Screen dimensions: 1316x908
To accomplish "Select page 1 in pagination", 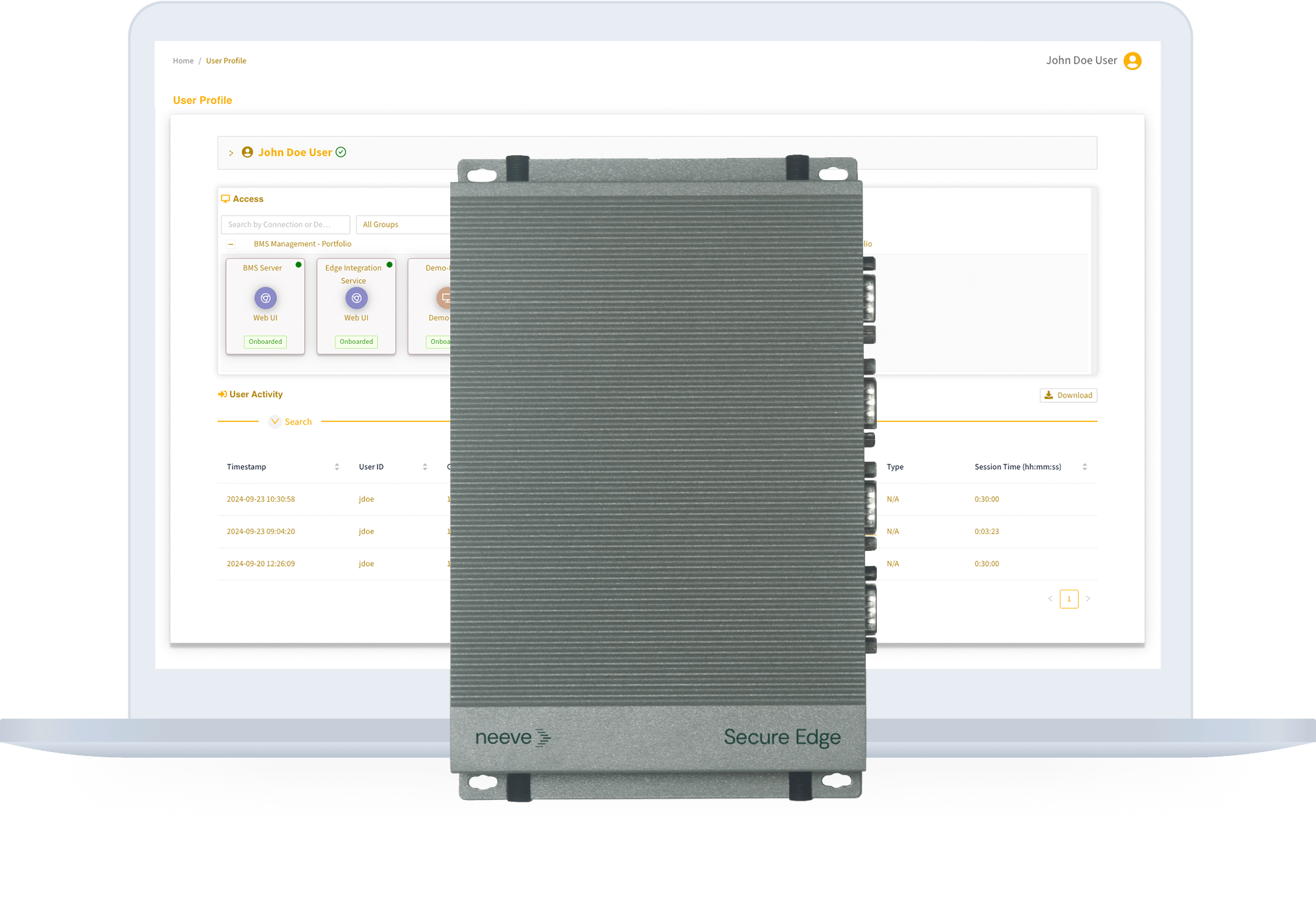I will (x=1069, y=599).
